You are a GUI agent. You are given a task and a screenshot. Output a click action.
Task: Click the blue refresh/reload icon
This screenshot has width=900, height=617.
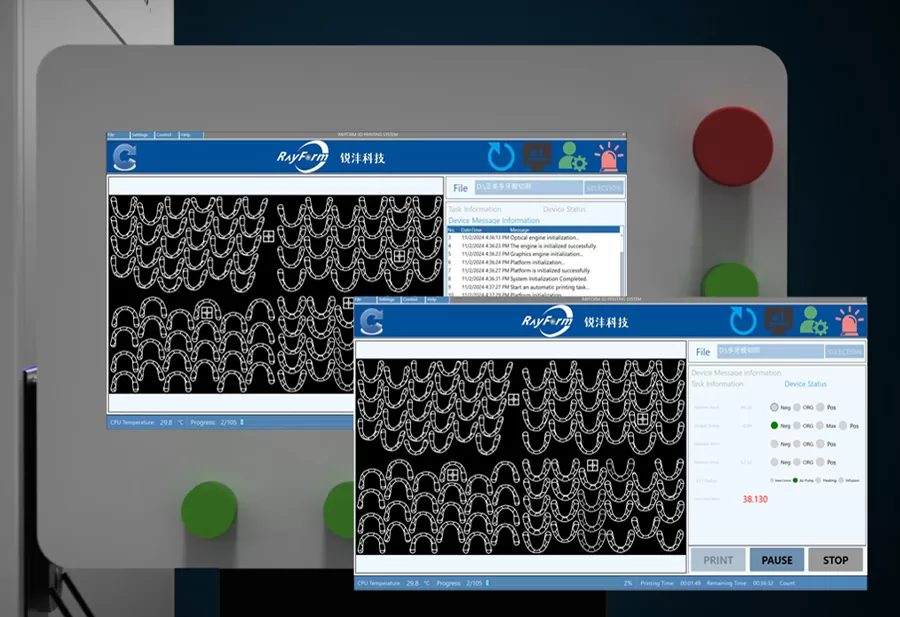coord(743,321)
